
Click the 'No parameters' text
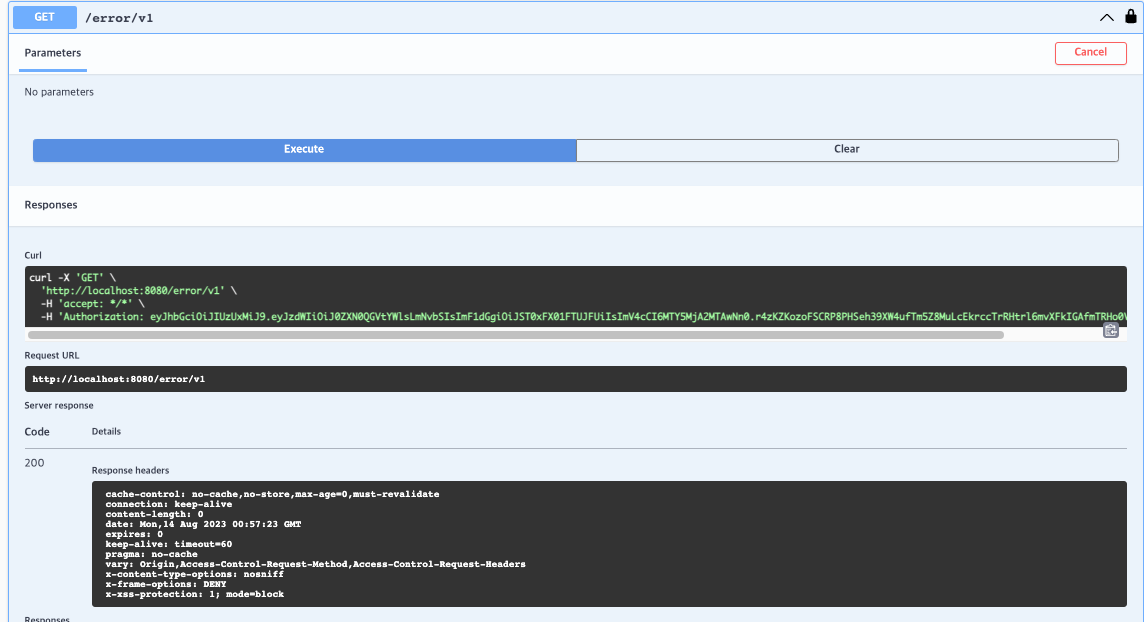pos(59,92)
